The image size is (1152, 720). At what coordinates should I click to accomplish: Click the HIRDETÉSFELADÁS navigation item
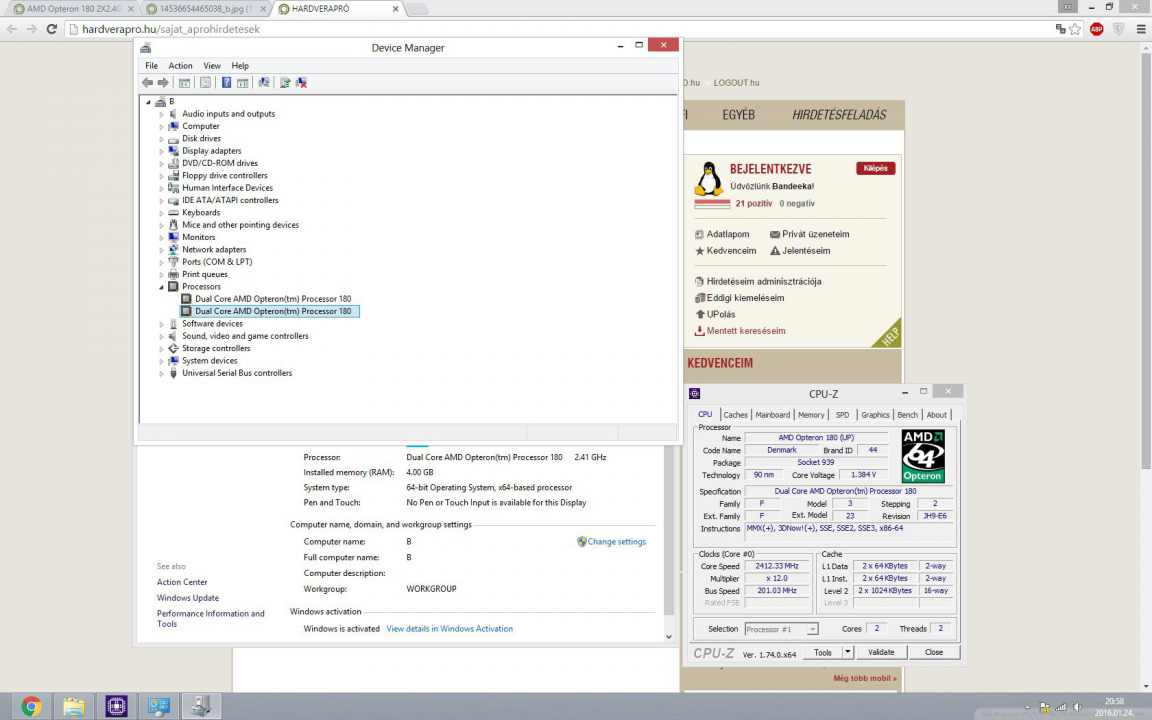tap(839, 115)
